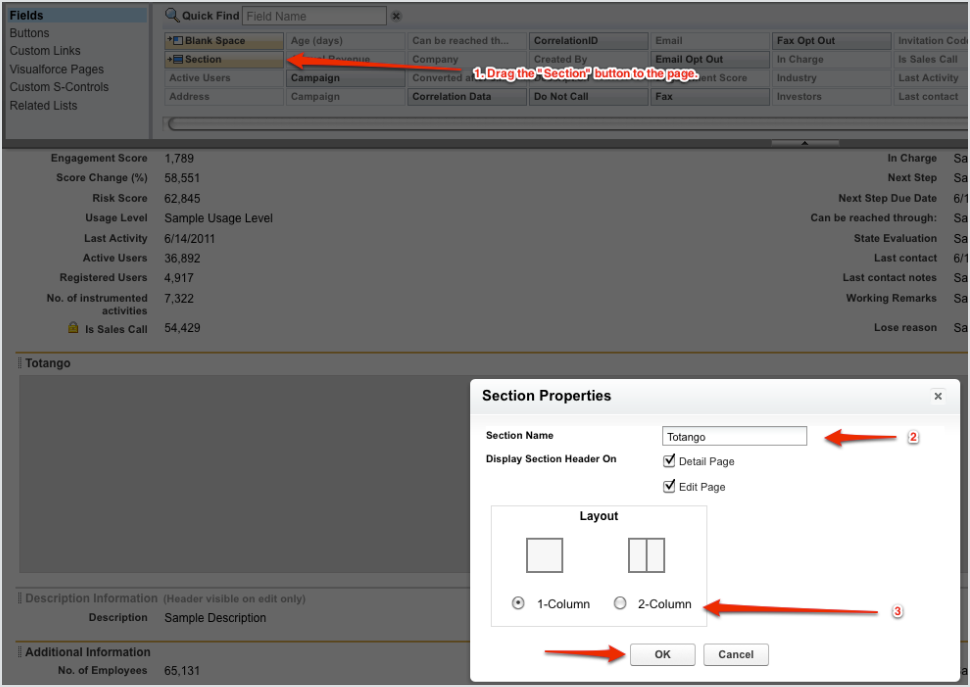Click the Risk Score field label

point(119,198)
